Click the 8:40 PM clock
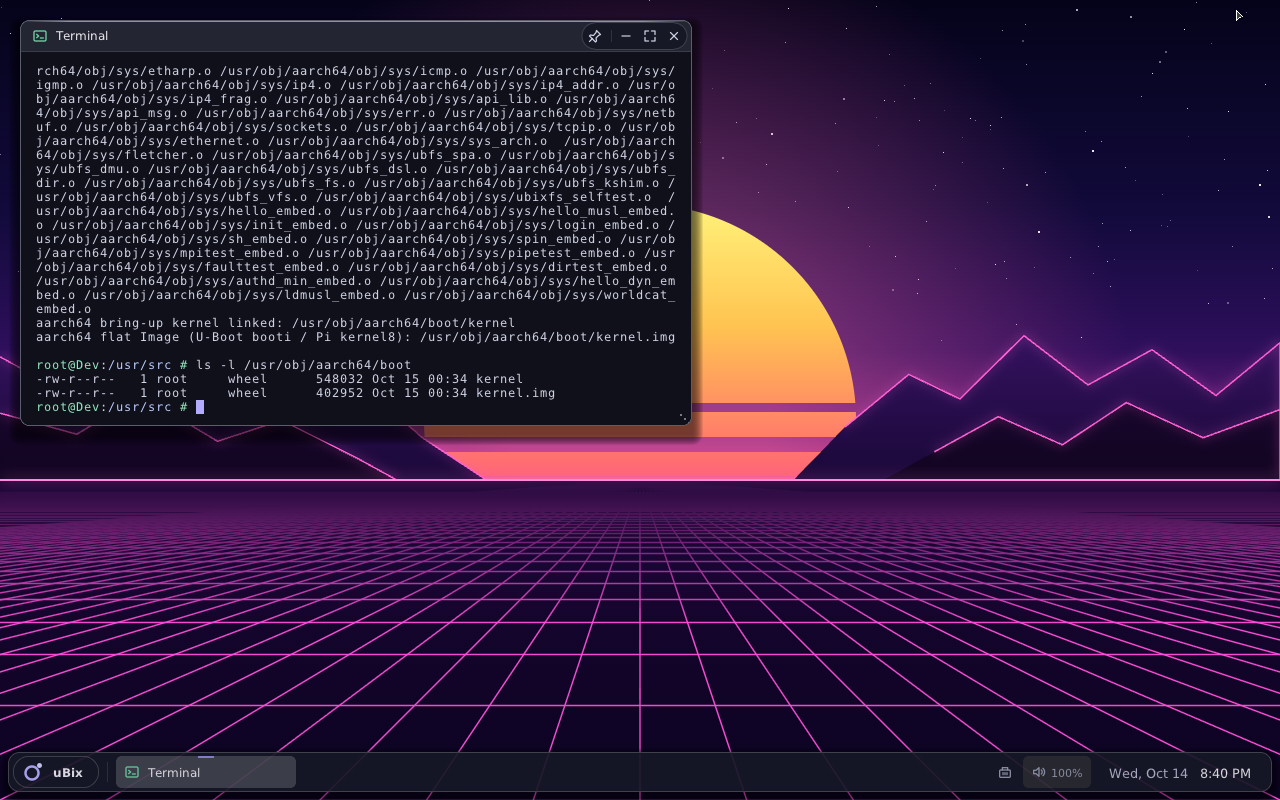 tap(1225, 773)
